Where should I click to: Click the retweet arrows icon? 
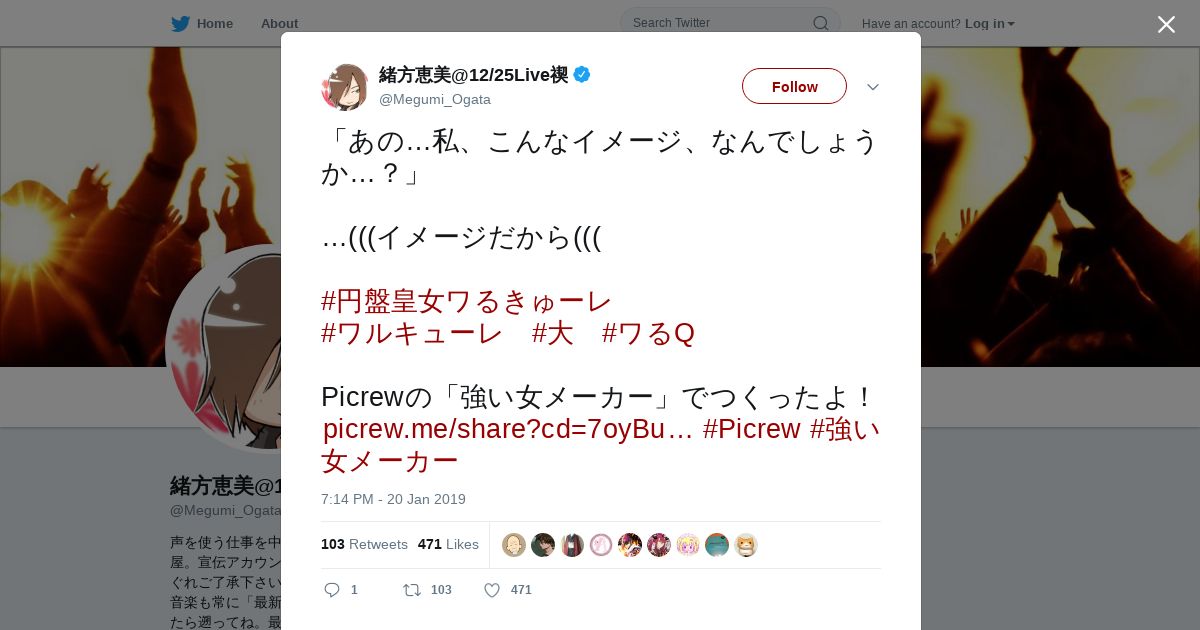click(411, 590)
